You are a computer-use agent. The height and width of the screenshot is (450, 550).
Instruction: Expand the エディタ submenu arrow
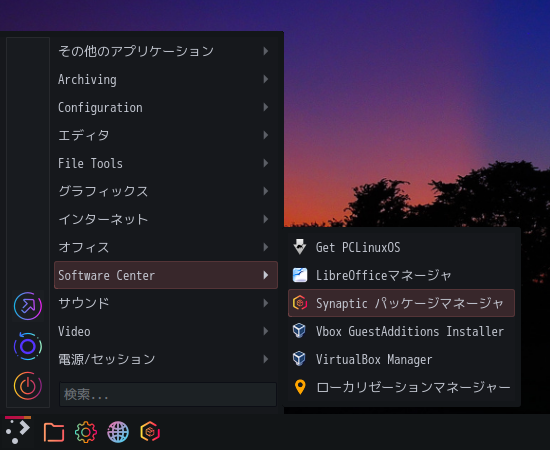266,135
